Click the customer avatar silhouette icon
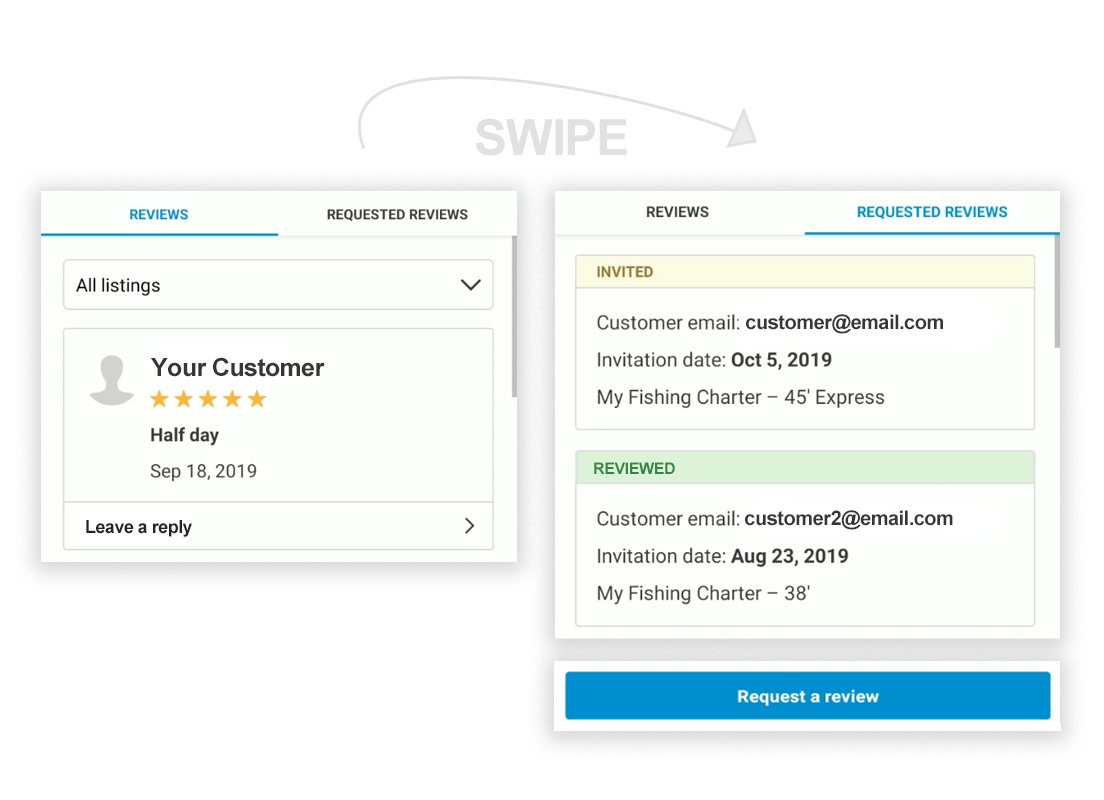This screenshot has height=800, width=1104. (x=112, y=381)
